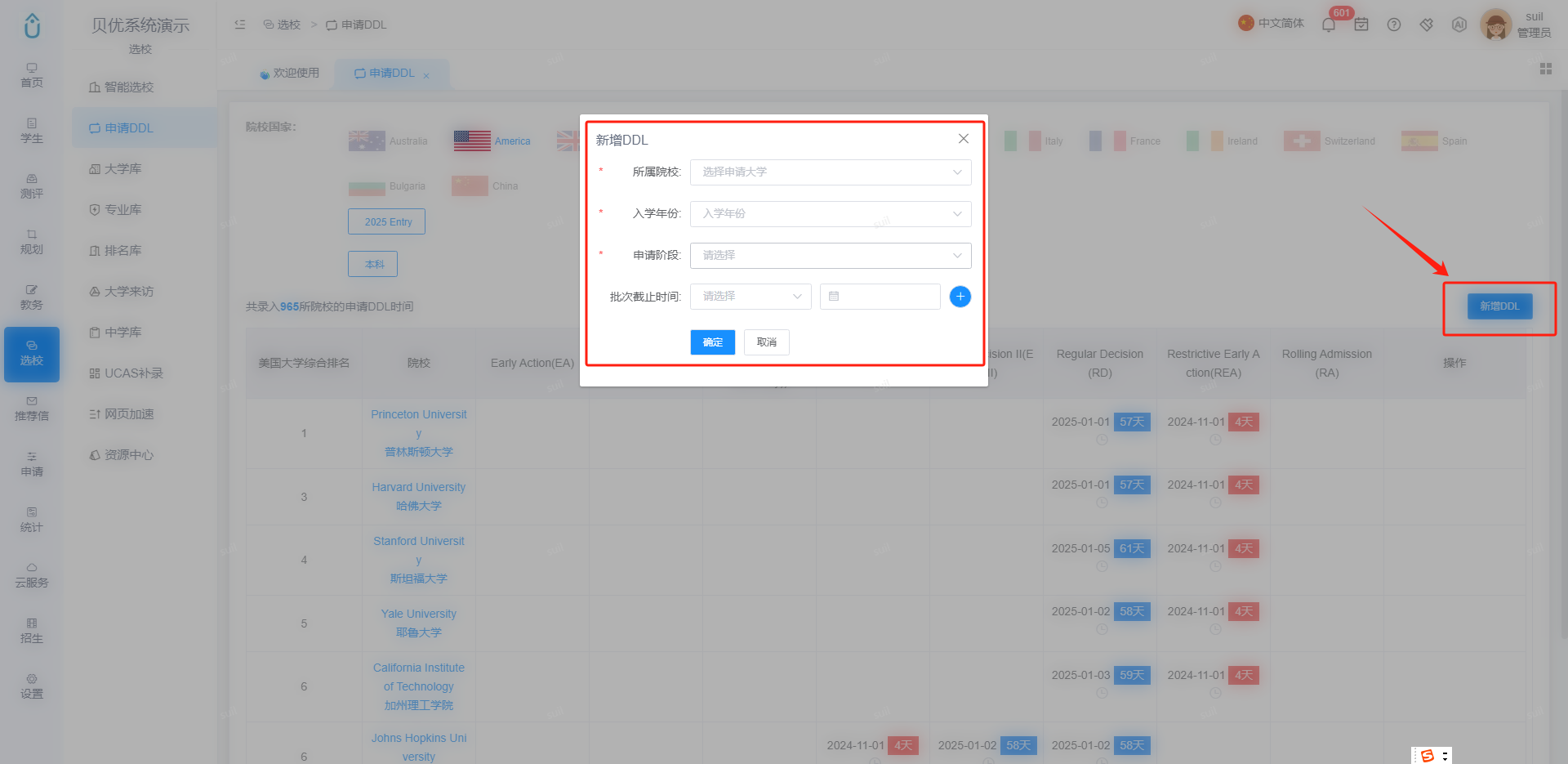The width and height of the screenshot is (1568, 764).
Task: Click the 确定 confirm button
Action: (x=713, y=342)
